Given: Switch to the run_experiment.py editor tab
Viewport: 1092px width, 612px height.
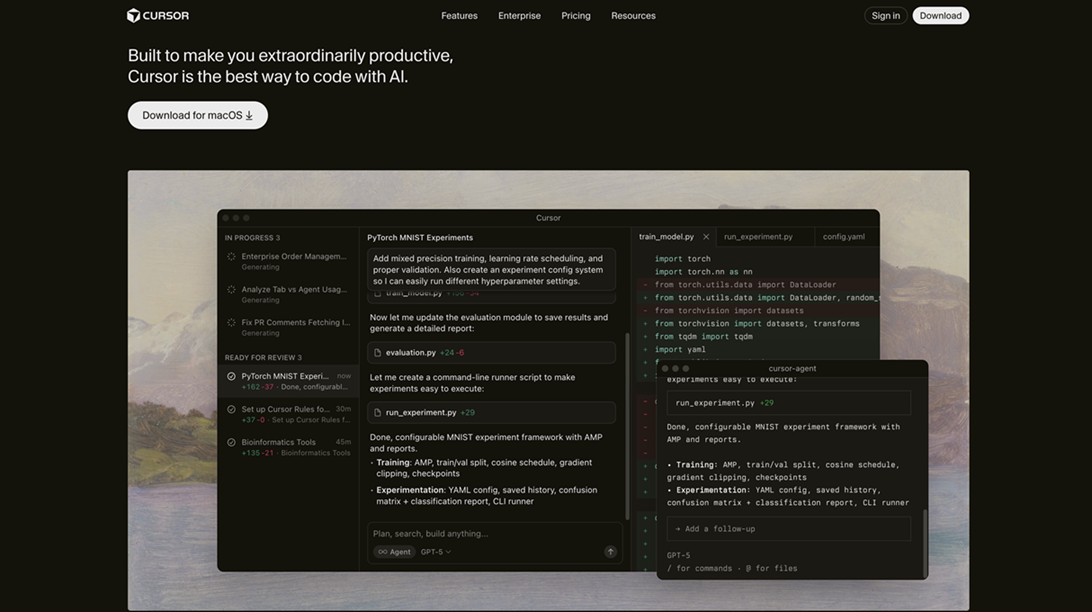Looking at the screenshot, I should coord(758,237).
